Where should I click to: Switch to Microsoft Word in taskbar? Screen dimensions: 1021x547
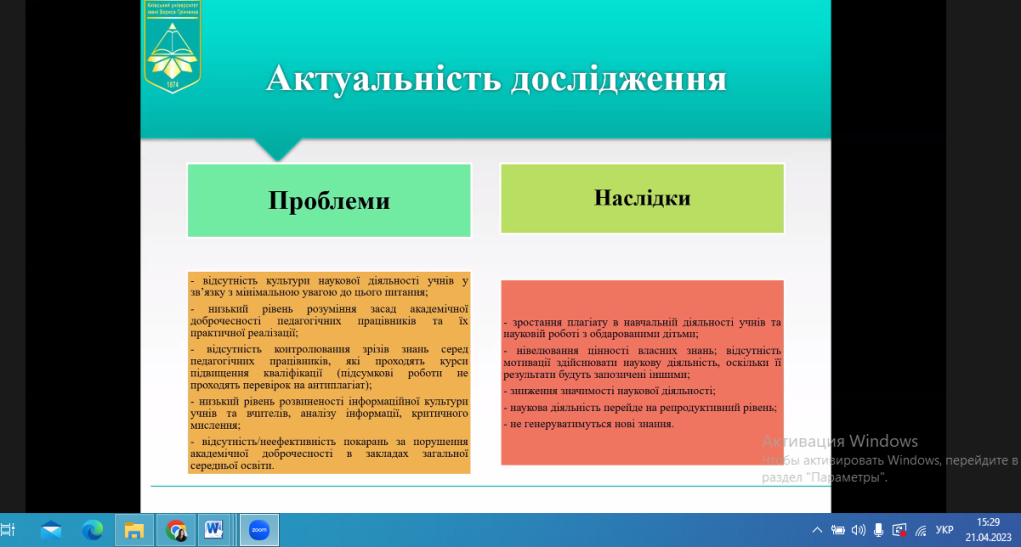coord(214,530)
